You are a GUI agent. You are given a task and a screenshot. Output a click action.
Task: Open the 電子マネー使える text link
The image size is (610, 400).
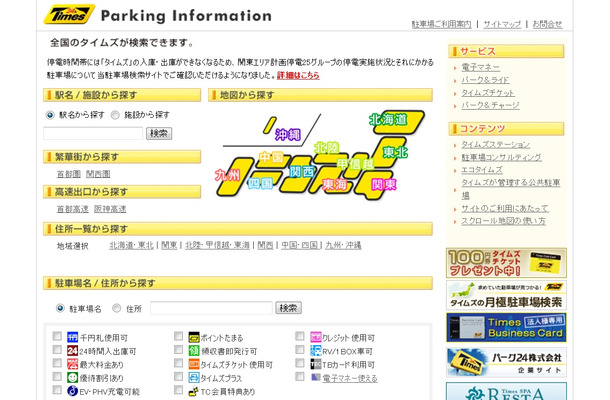point(350,378)
